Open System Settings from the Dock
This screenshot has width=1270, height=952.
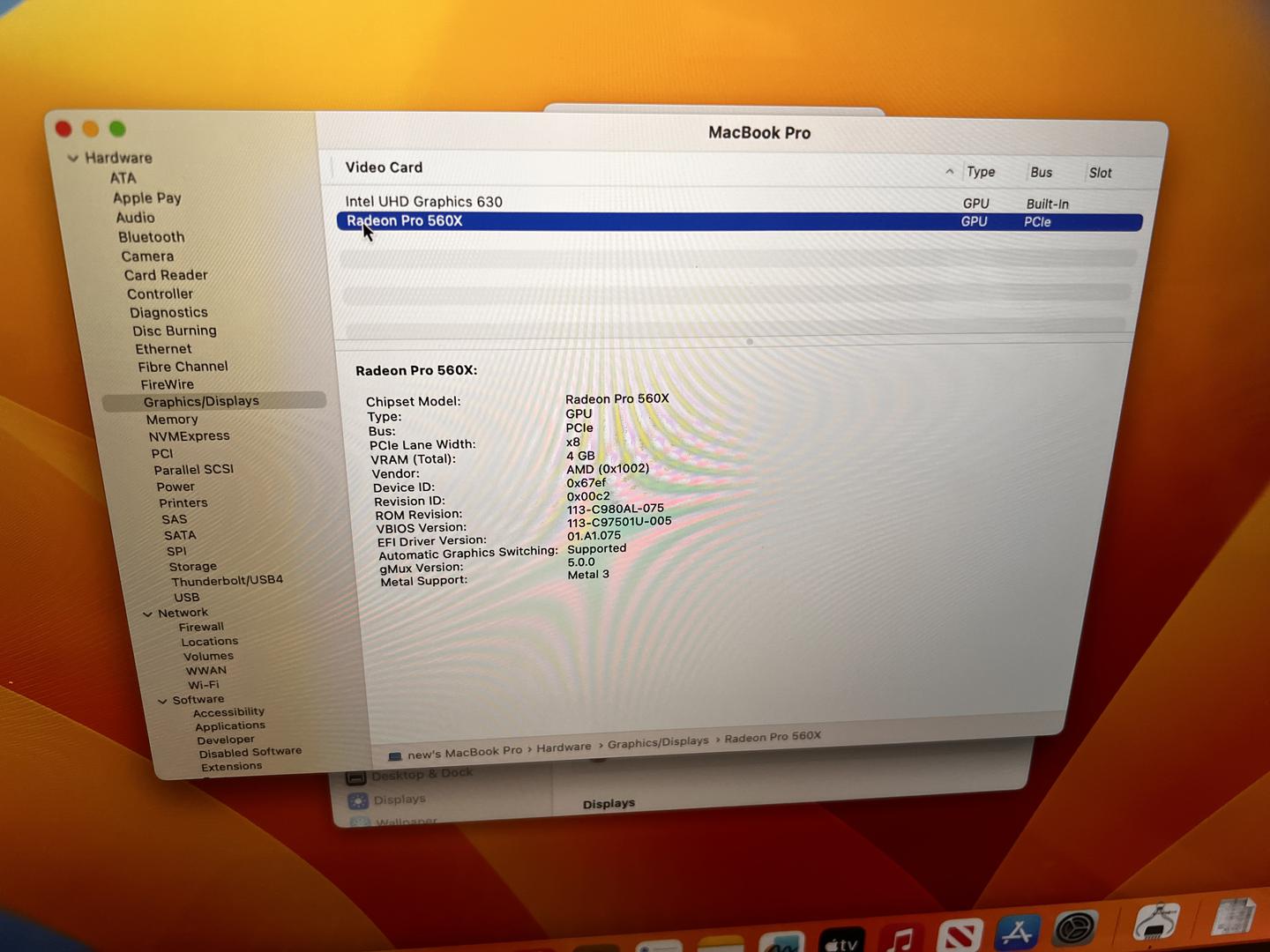[1075, 927]
